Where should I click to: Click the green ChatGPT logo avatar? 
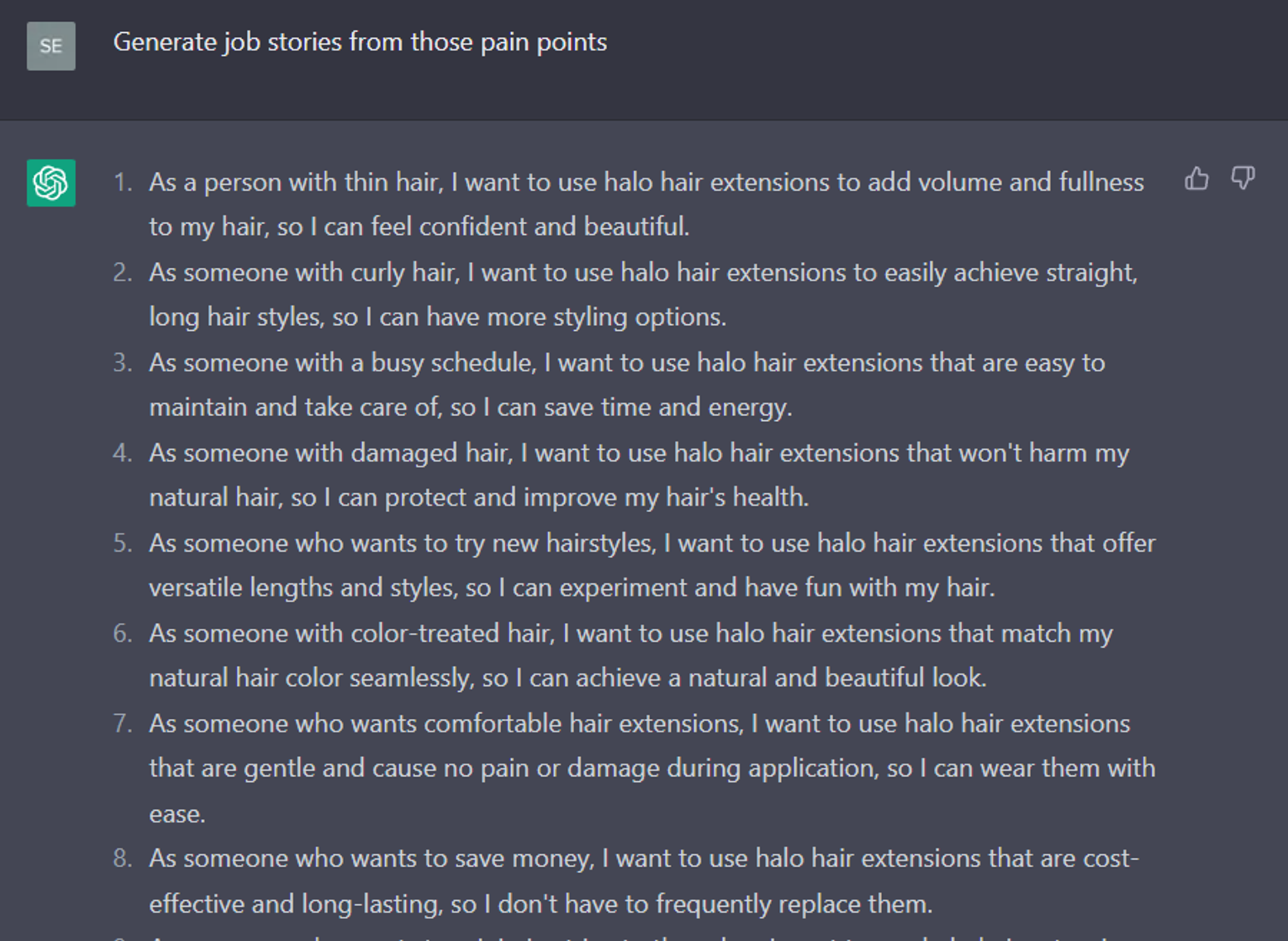51,183
